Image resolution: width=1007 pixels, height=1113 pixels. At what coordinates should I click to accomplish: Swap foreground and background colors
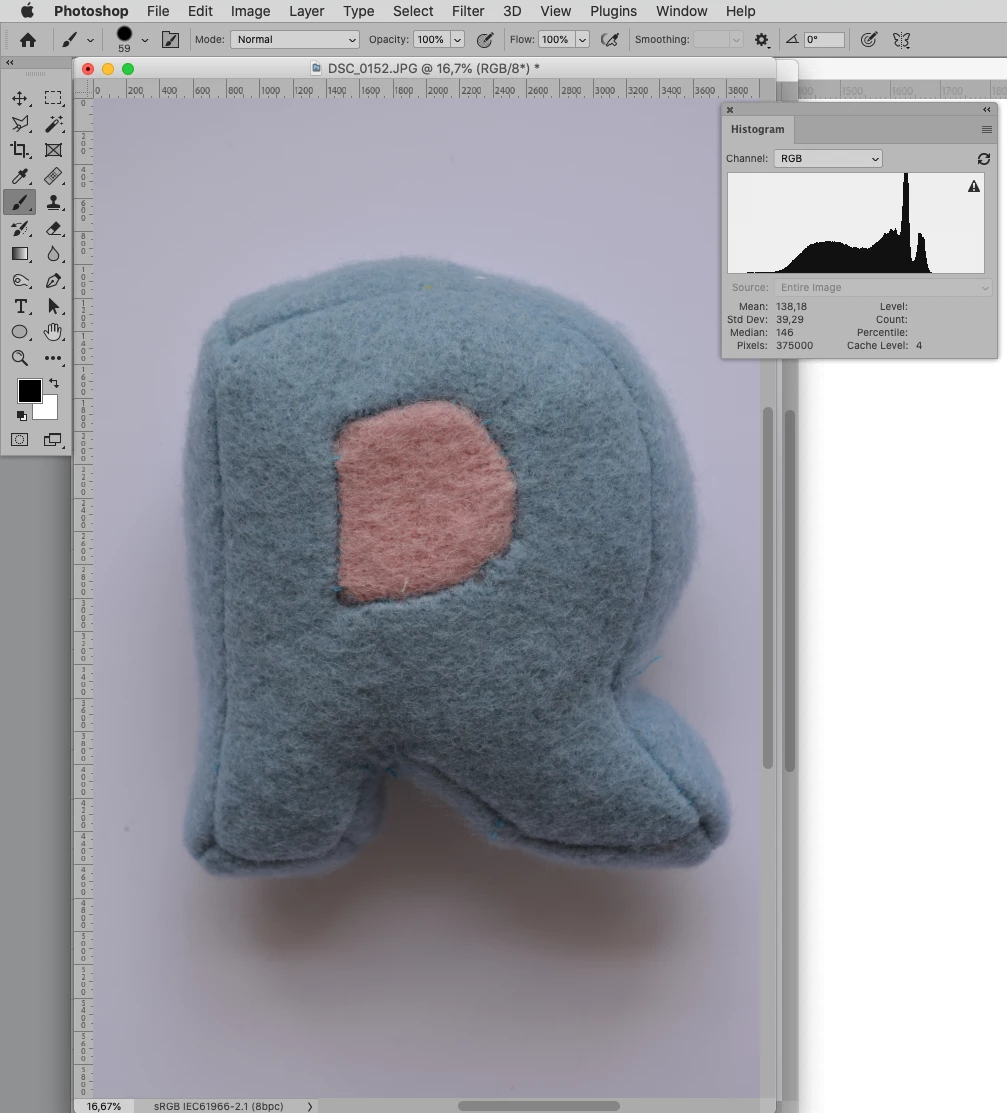54,383
